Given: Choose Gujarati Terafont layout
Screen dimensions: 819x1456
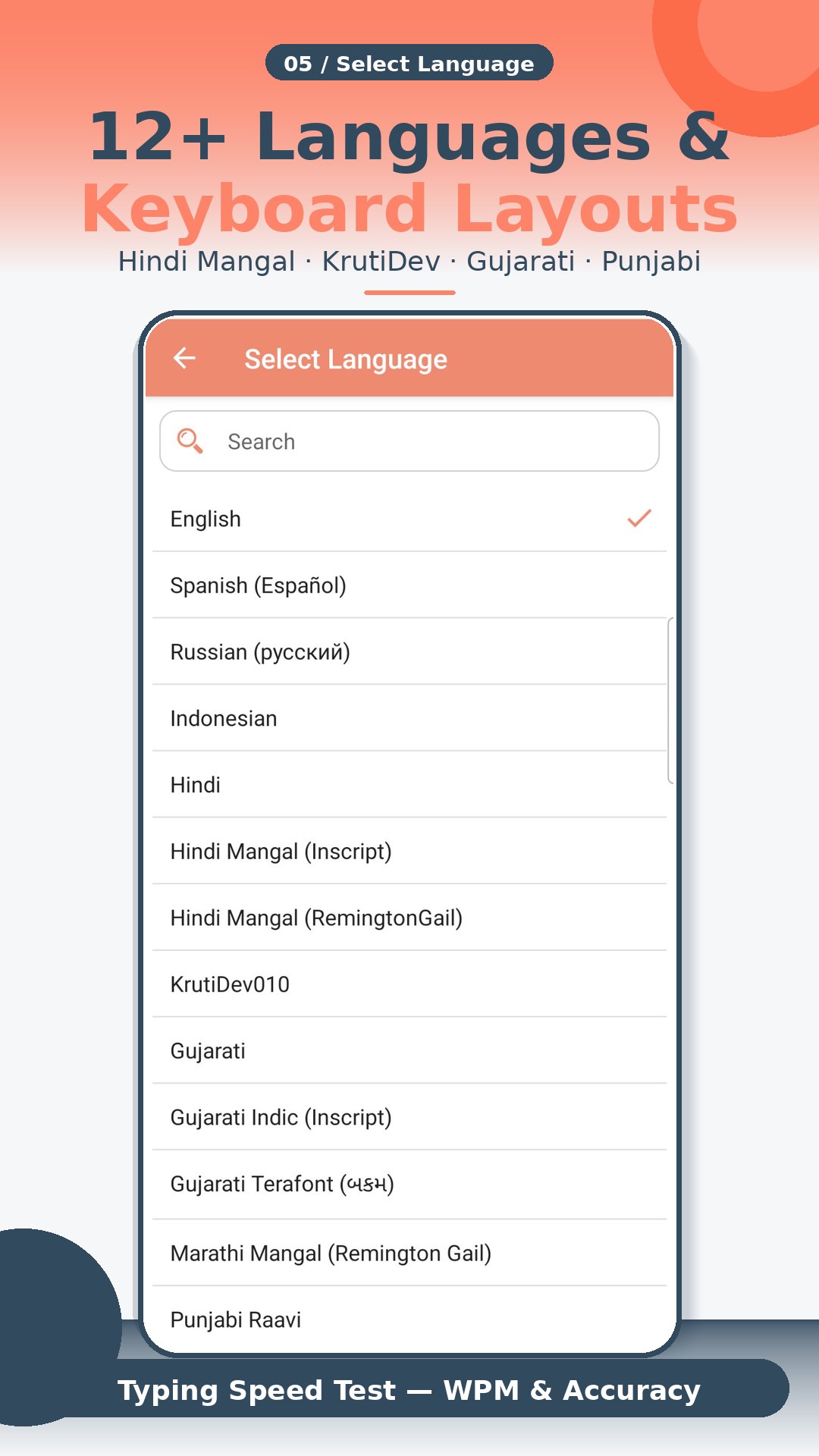Looking at the screenshot, I should click(x=409, y=1185).
